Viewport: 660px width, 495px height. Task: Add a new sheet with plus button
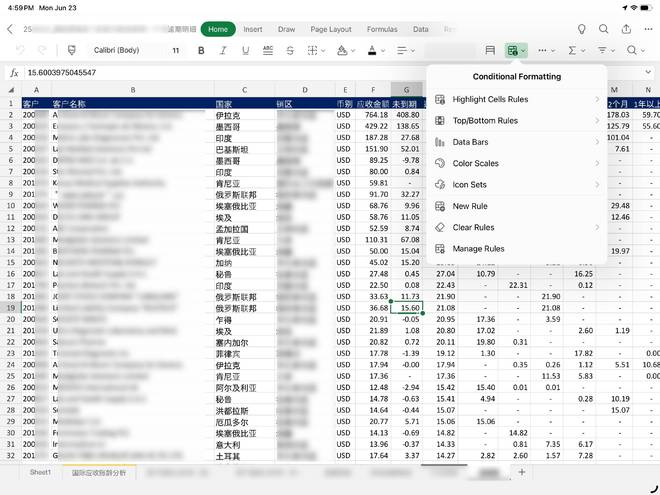tap(520, 471)
